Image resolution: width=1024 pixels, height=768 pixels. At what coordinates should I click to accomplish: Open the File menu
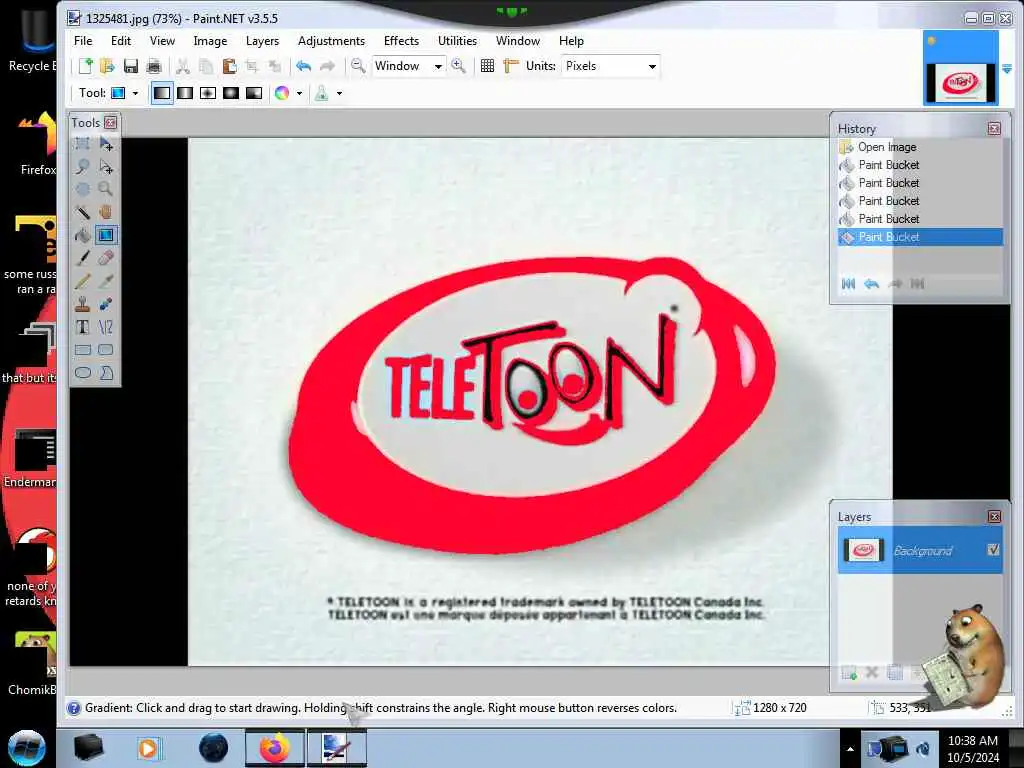83,40
